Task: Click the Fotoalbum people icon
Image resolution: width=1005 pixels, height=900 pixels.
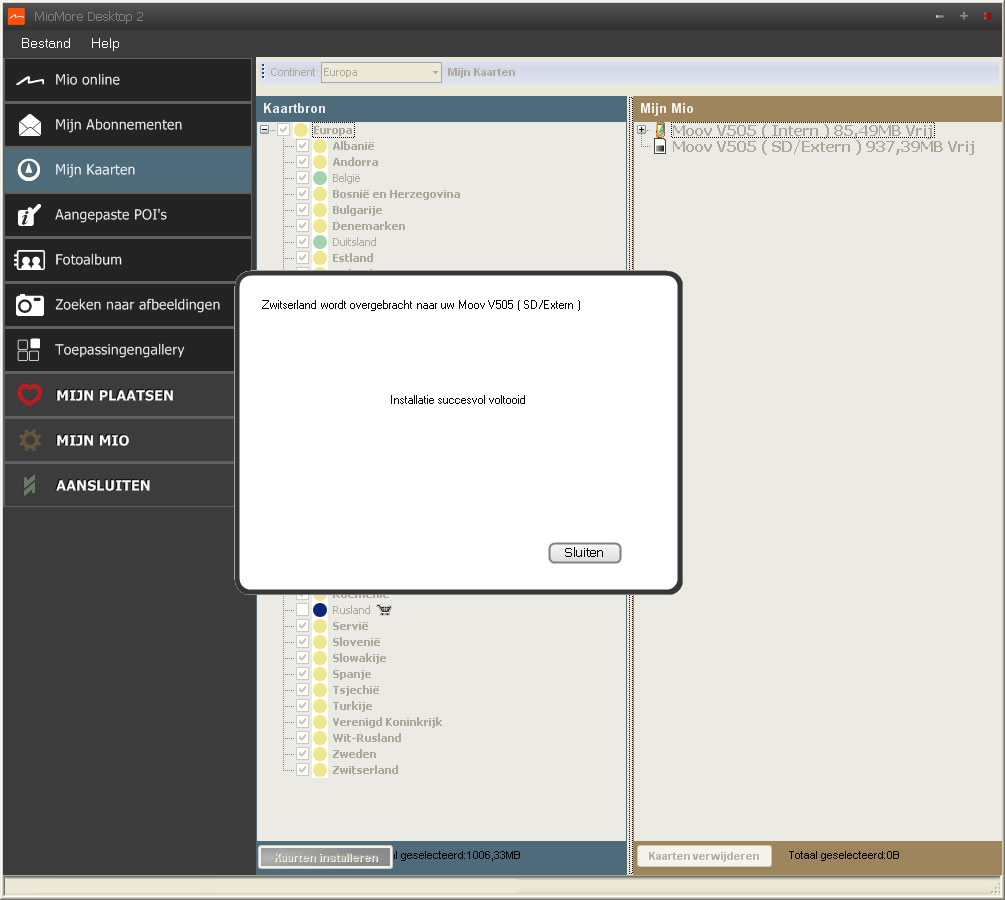Action: [x=29, y=260]
